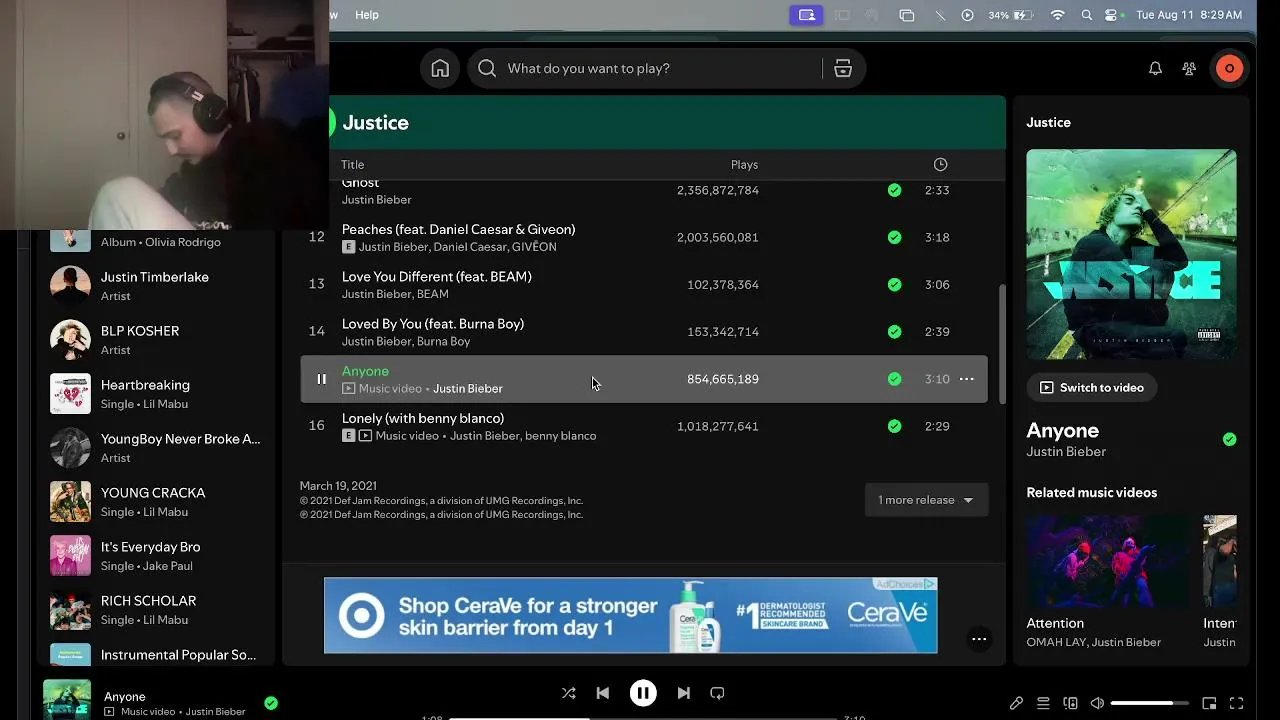The width and height of the screenshot is (1280, 720).
Task: Toggle saved checkmark for Ghost
Action: coord(894,190)
